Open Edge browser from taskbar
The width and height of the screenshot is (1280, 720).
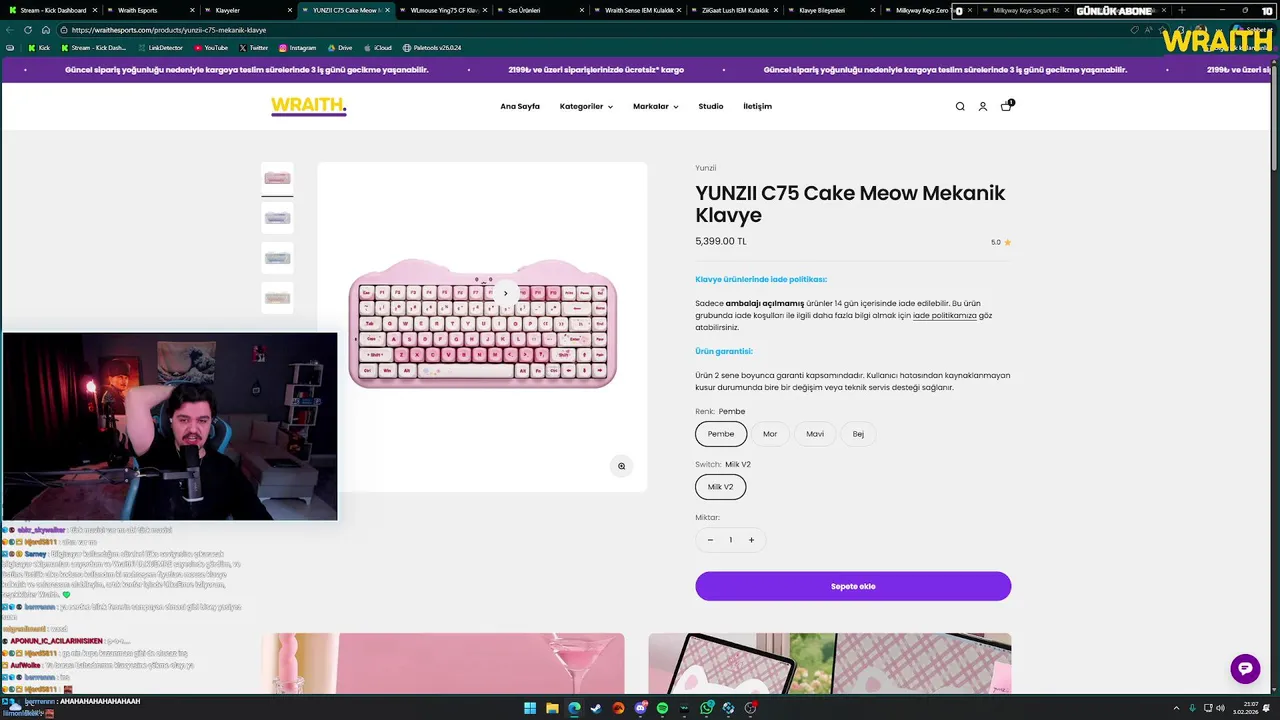pyautogui.click(x=574, y=708)
